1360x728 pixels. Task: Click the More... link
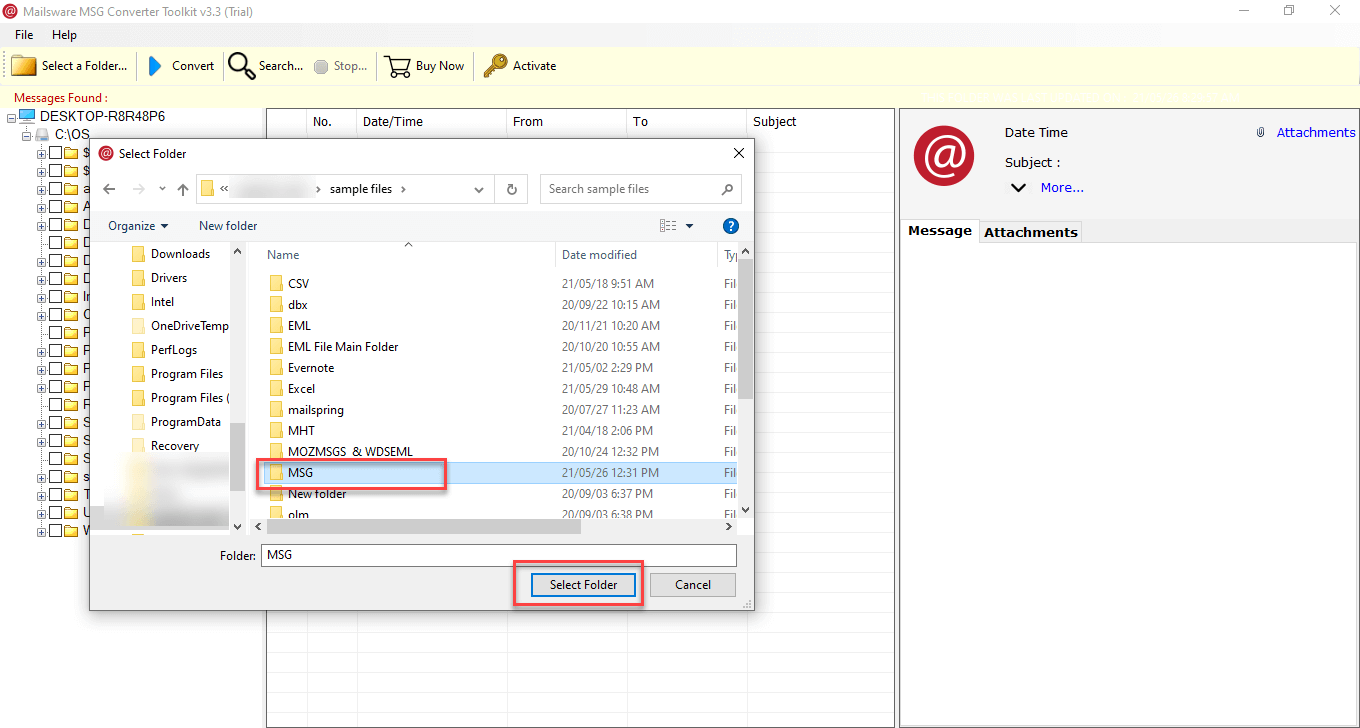(x=1062, y=188)
